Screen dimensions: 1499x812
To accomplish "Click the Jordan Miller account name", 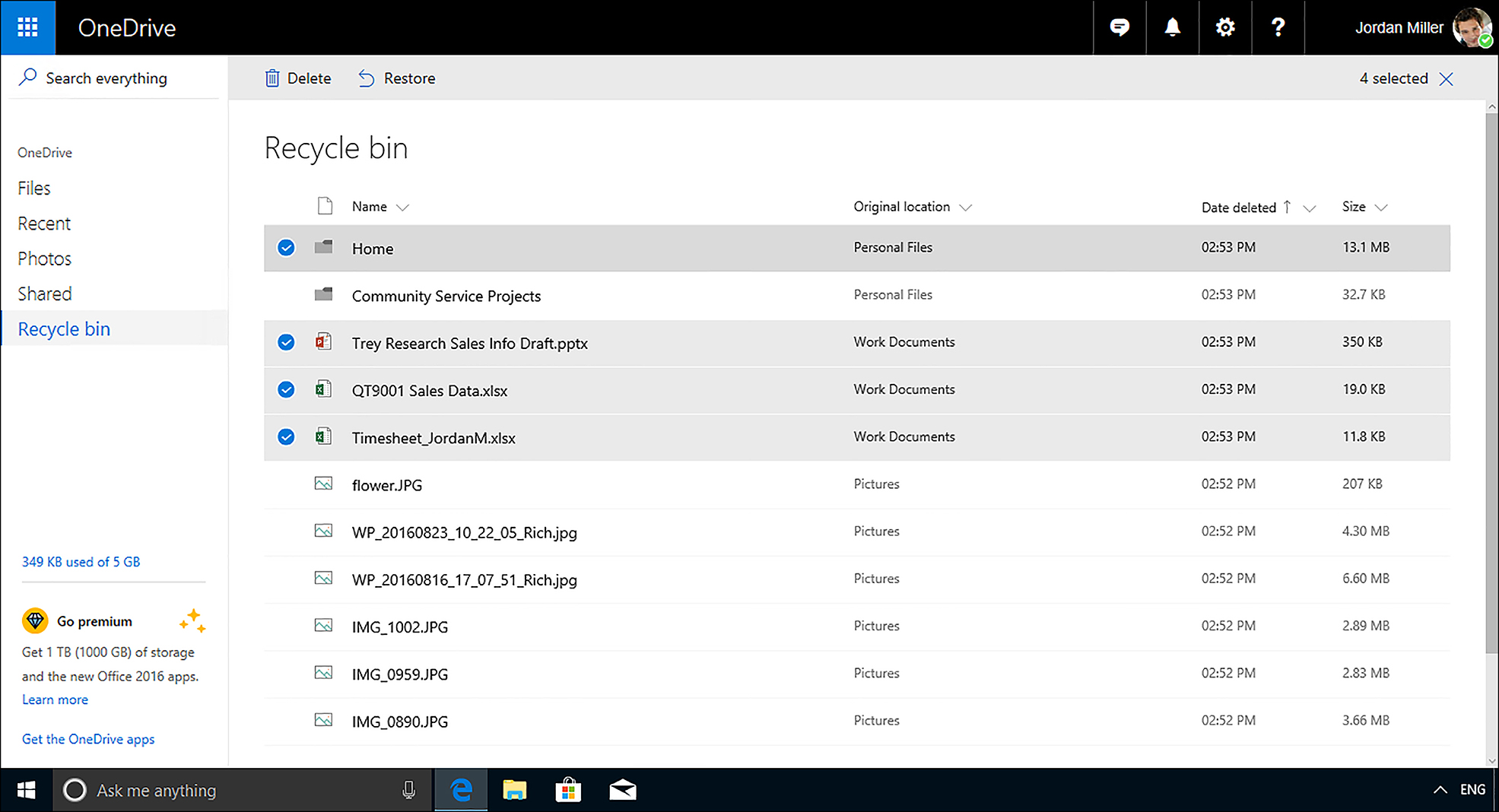I will pyautogui.click(x=1399, y=27).
